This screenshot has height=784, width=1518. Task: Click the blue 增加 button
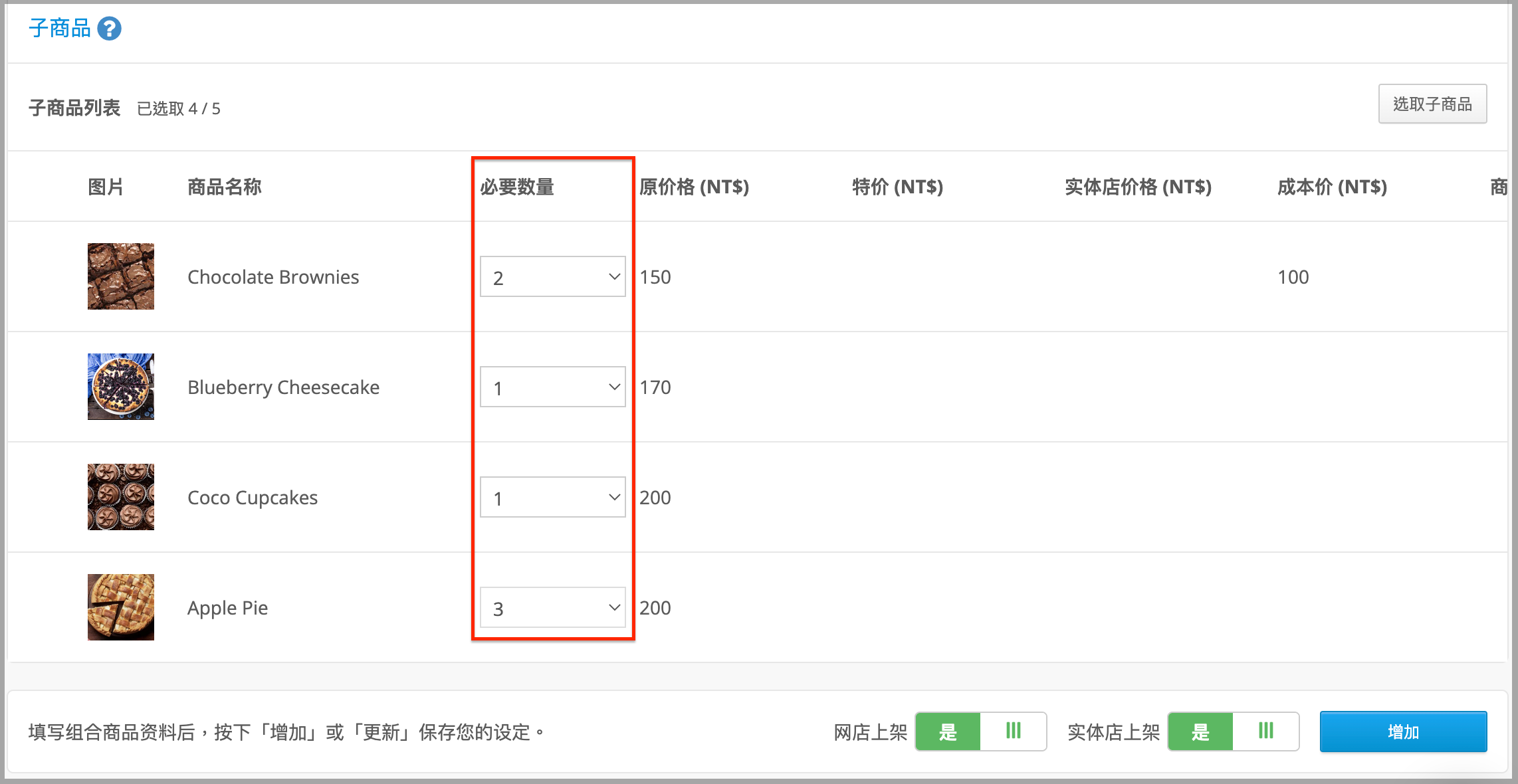point(1403,732)
